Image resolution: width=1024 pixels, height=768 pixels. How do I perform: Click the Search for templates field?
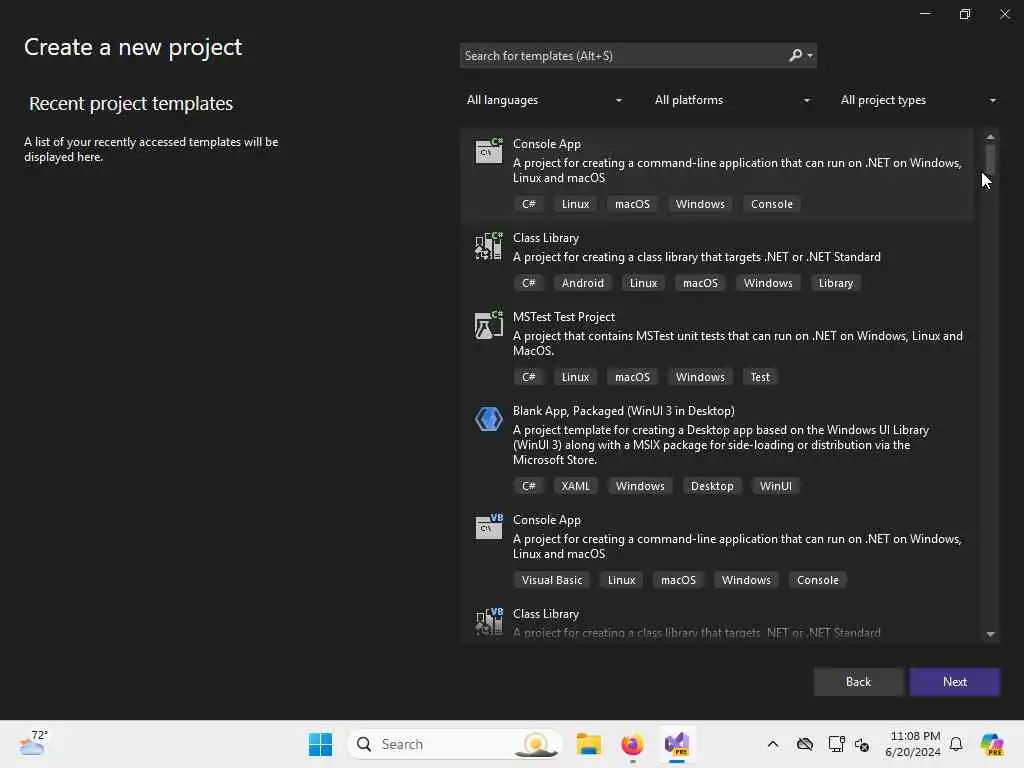pos(624,56)
